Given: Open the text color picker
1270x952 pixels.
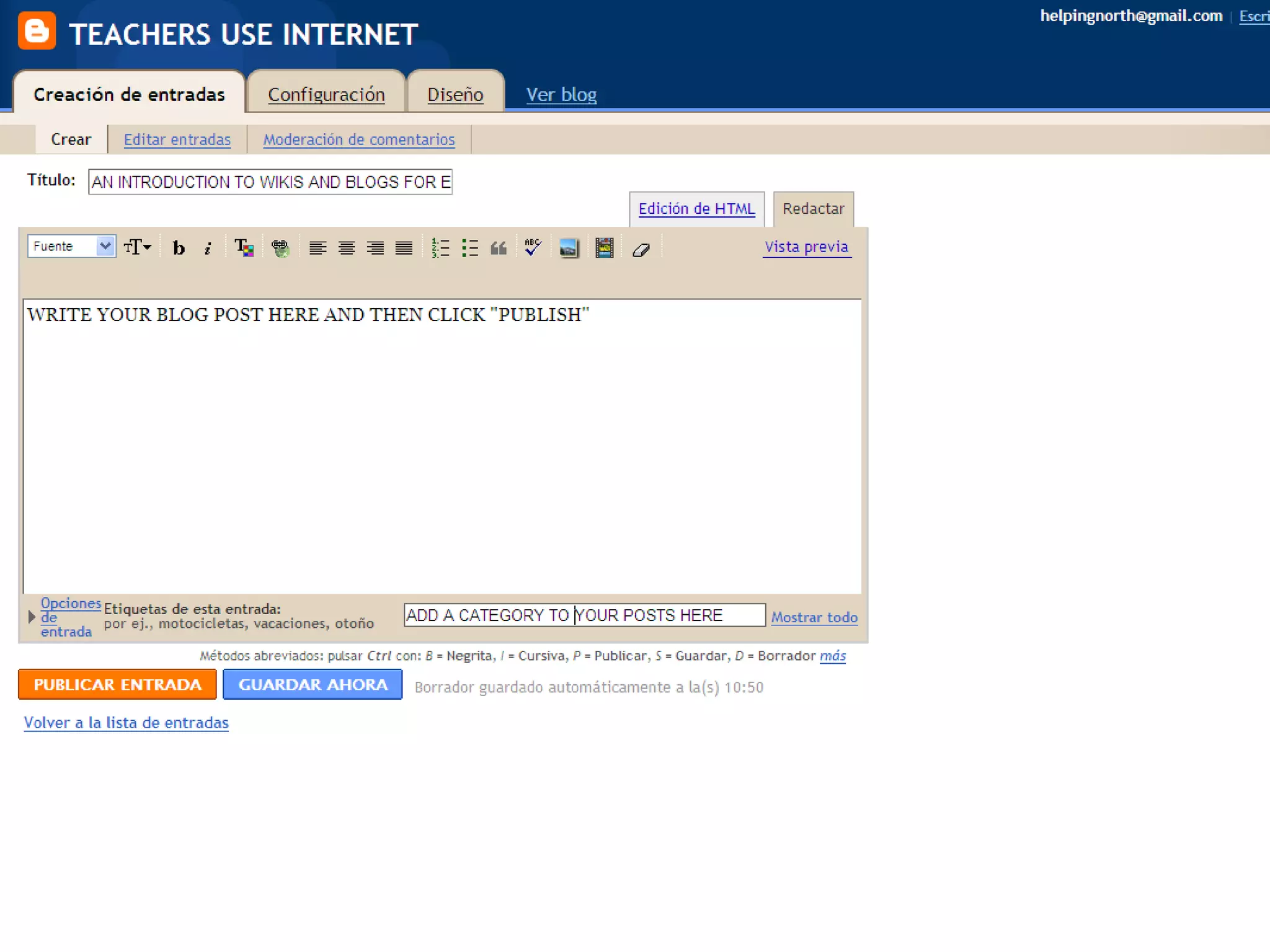Looking at the screenshot, I should click(x=244, y=248).
